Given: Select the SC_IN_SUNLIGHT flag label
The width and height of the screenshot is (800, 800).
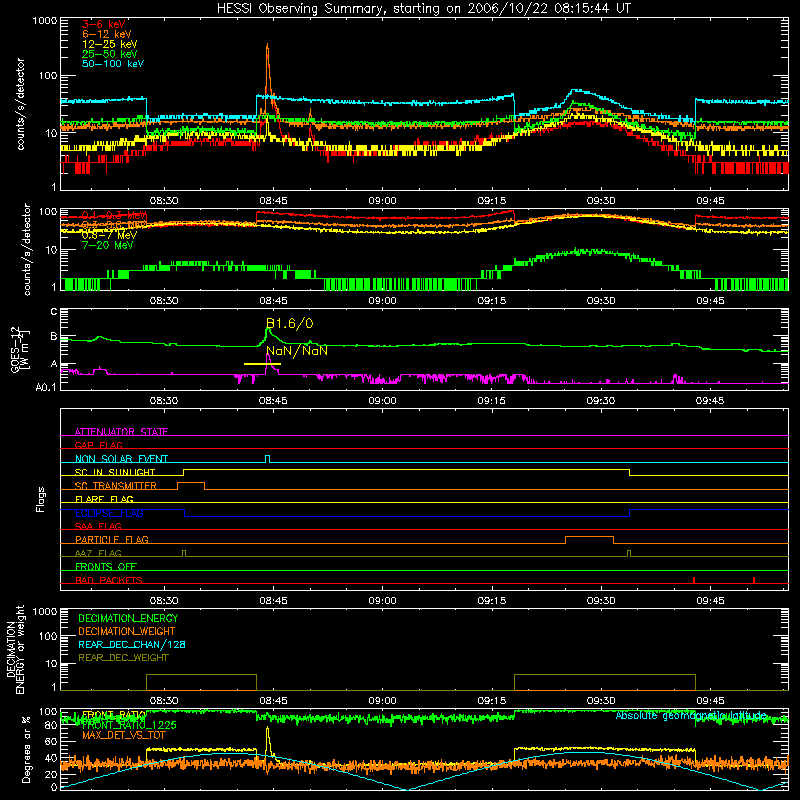Looking at the screenshot, I should point(115,472).
